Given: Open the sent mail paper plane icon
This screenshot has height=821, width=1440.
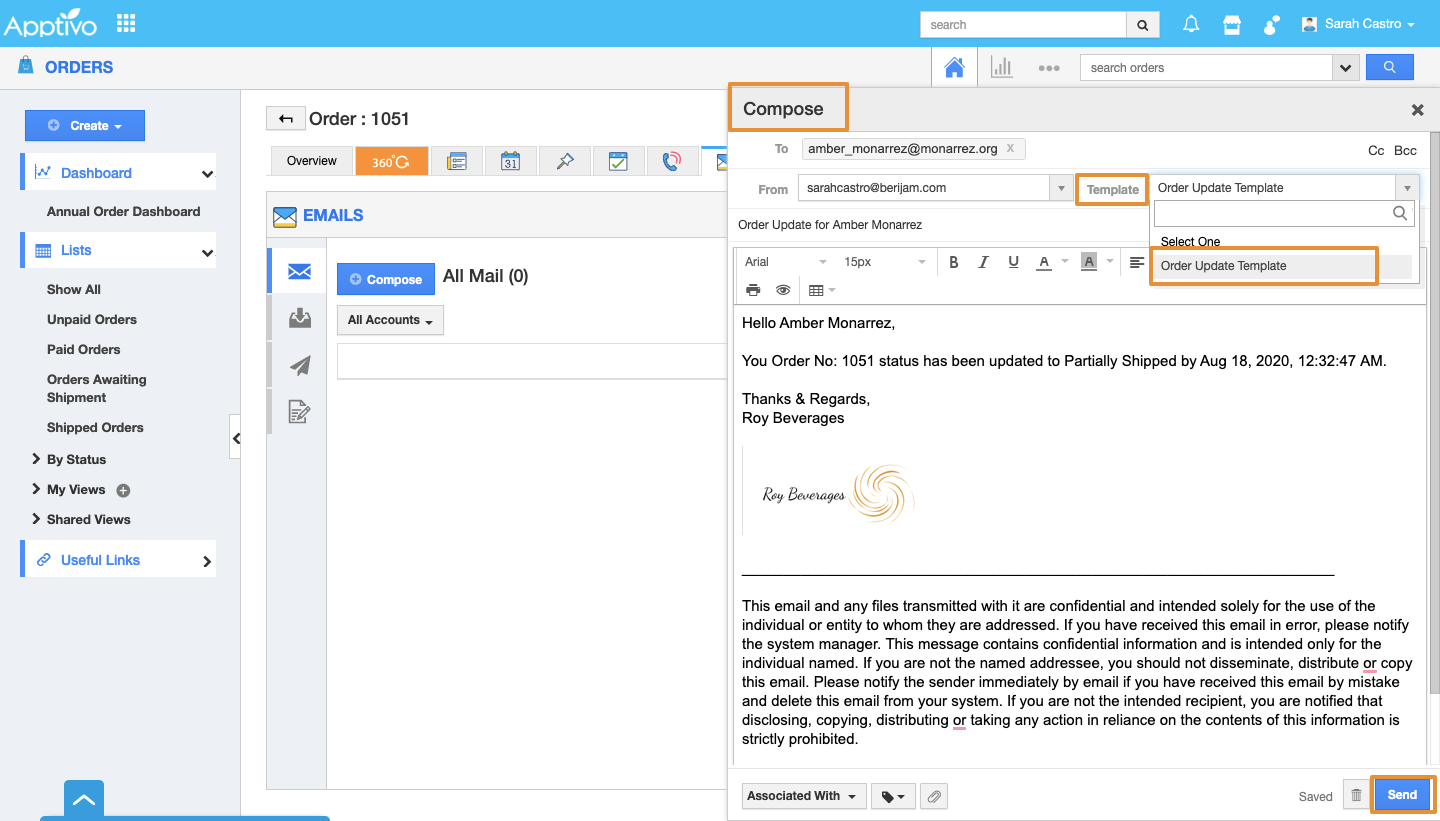Looking at the screenshot, I should [299, 366].
